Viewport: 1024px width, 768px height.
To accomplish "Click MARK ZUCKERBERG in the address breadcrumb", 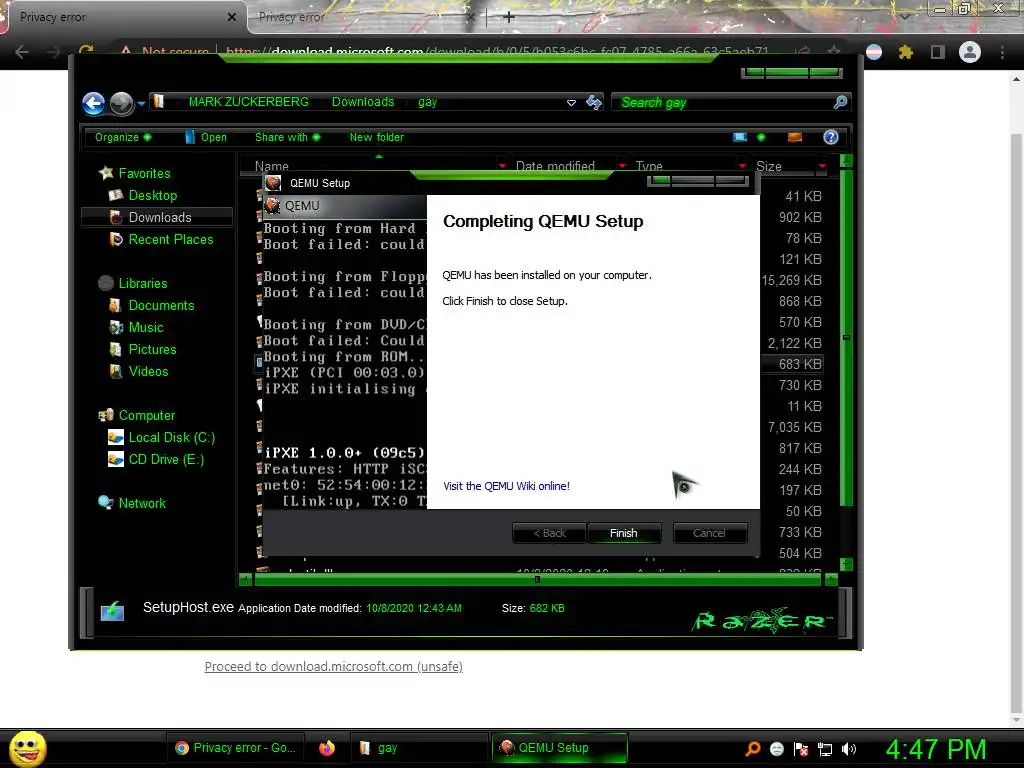I will (248, 102).
